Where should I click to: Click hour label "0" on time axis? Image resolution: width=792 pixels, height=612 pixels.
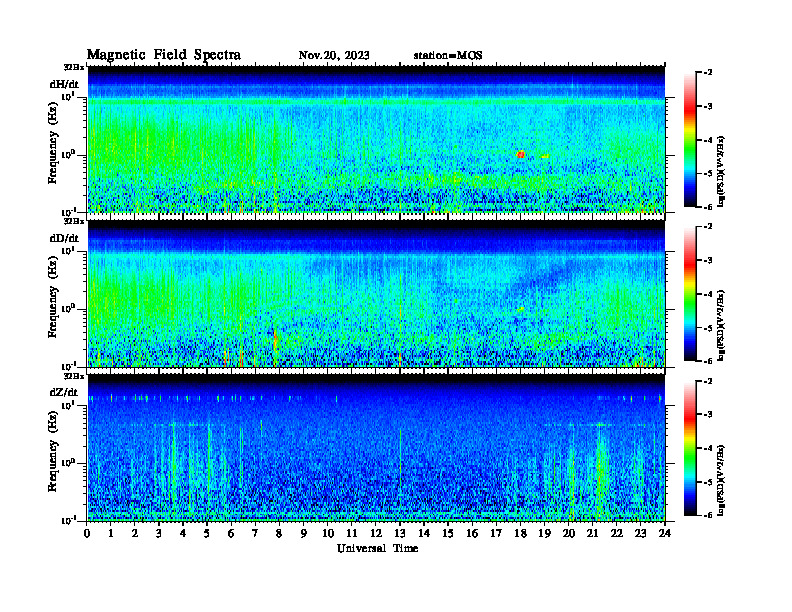pyautogui.click(x=87, y=534)
